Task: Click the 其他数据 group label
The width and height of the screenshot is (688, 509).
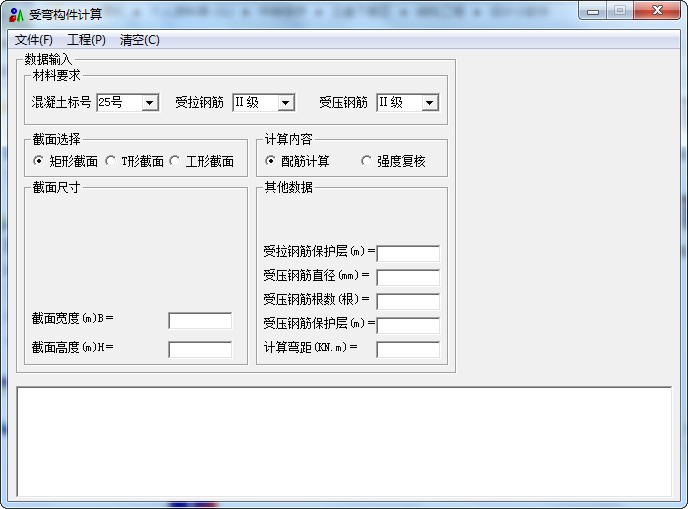Action: coord(288,187)
